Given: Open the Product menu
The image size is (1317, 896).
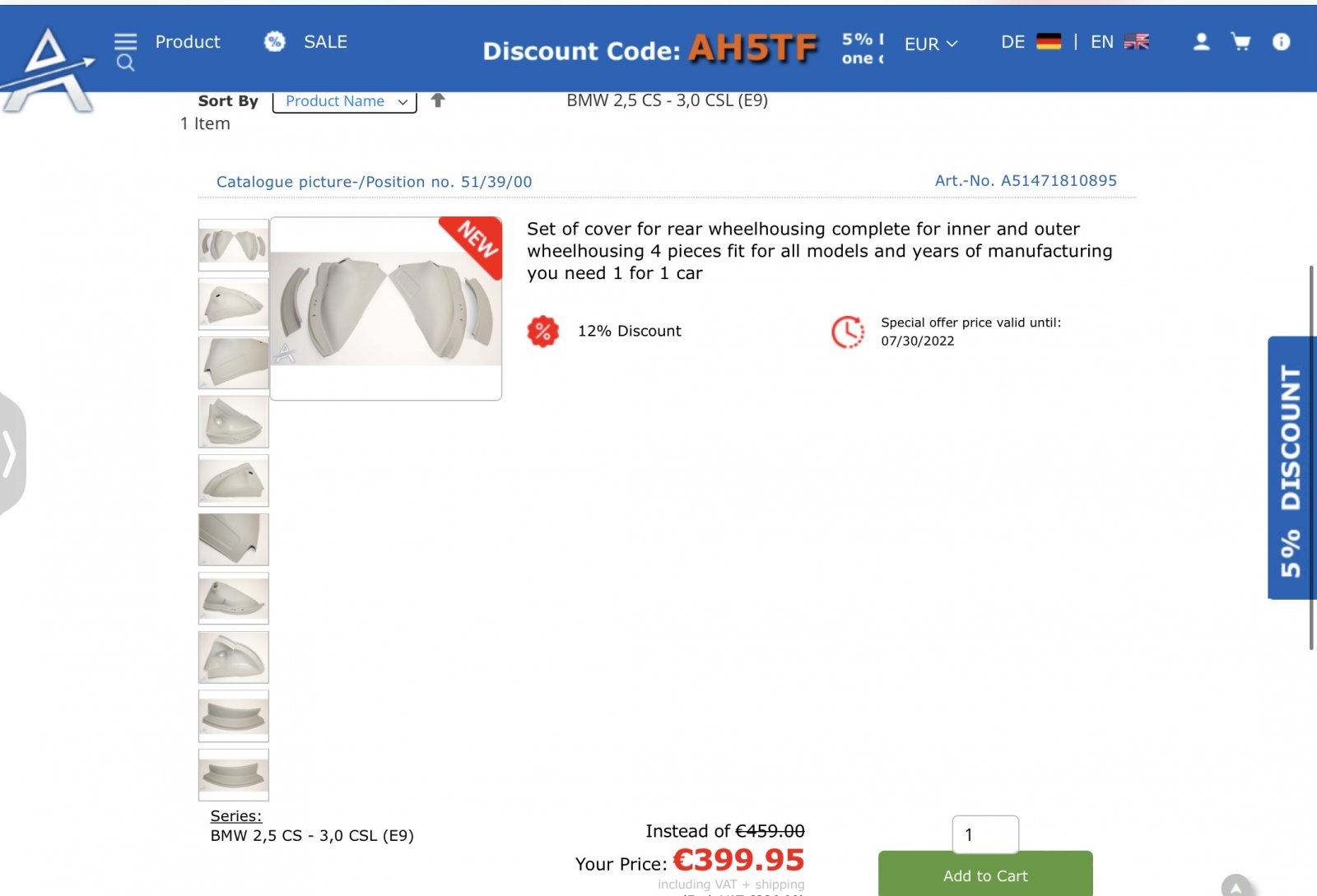Looking at the screenshot, I should (188, 42).
